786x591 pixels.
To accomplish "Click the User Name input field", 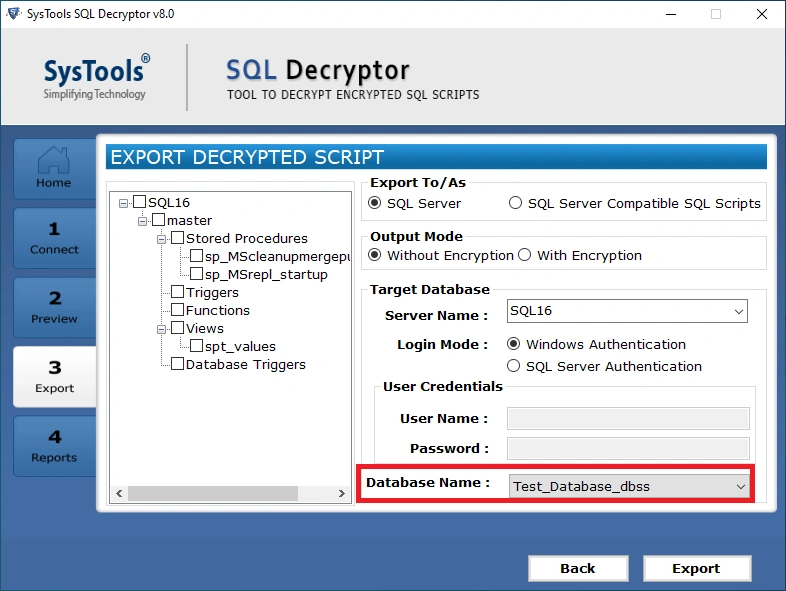I will click(x=628, y=418).
